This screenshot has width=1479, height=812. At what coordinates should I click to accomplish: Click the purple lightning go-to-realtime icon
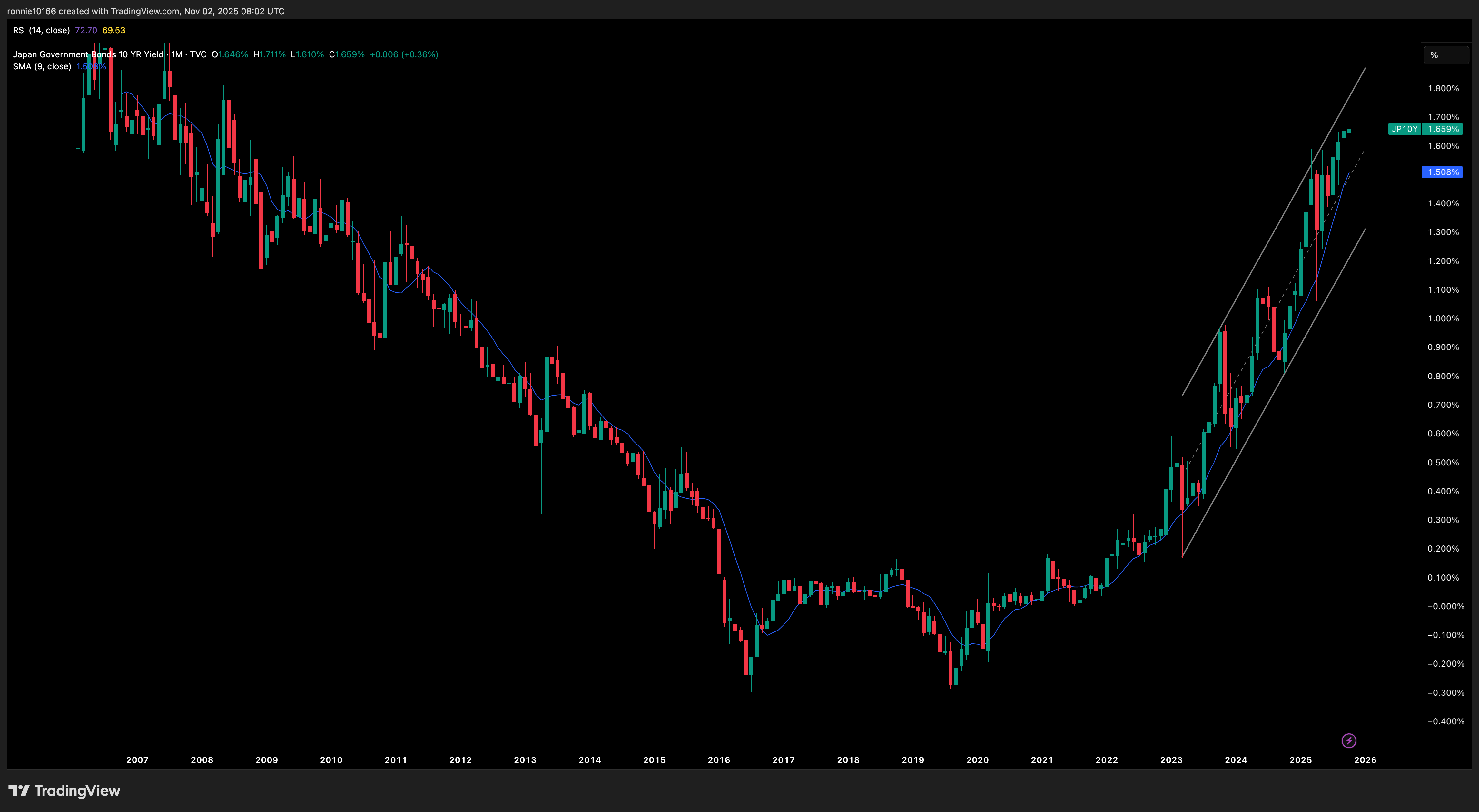(x=1349, y=740)
